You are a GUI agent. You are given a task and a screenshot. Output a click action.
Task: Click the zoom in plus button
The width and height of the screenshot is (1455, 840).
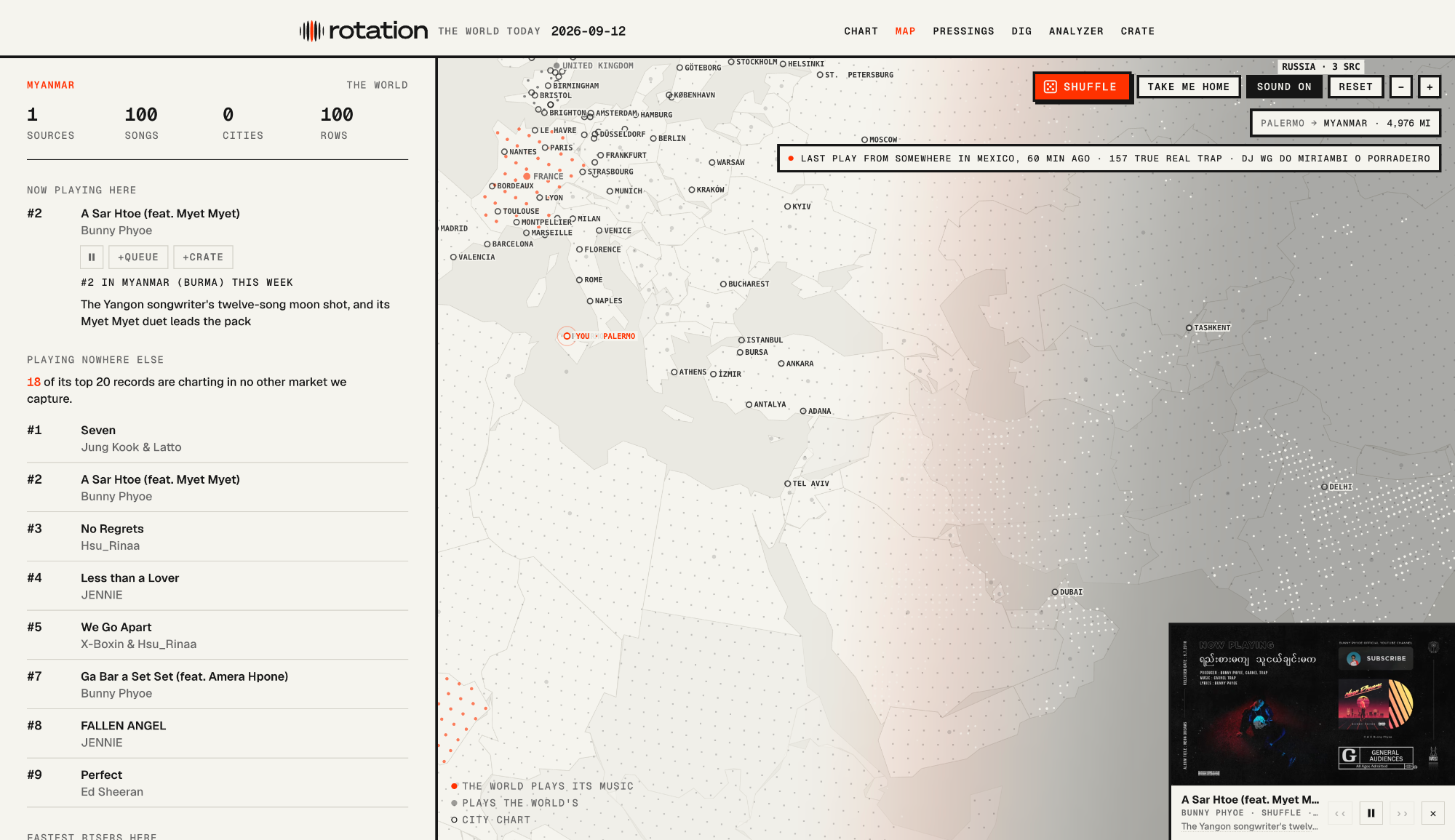(1430, 87)
